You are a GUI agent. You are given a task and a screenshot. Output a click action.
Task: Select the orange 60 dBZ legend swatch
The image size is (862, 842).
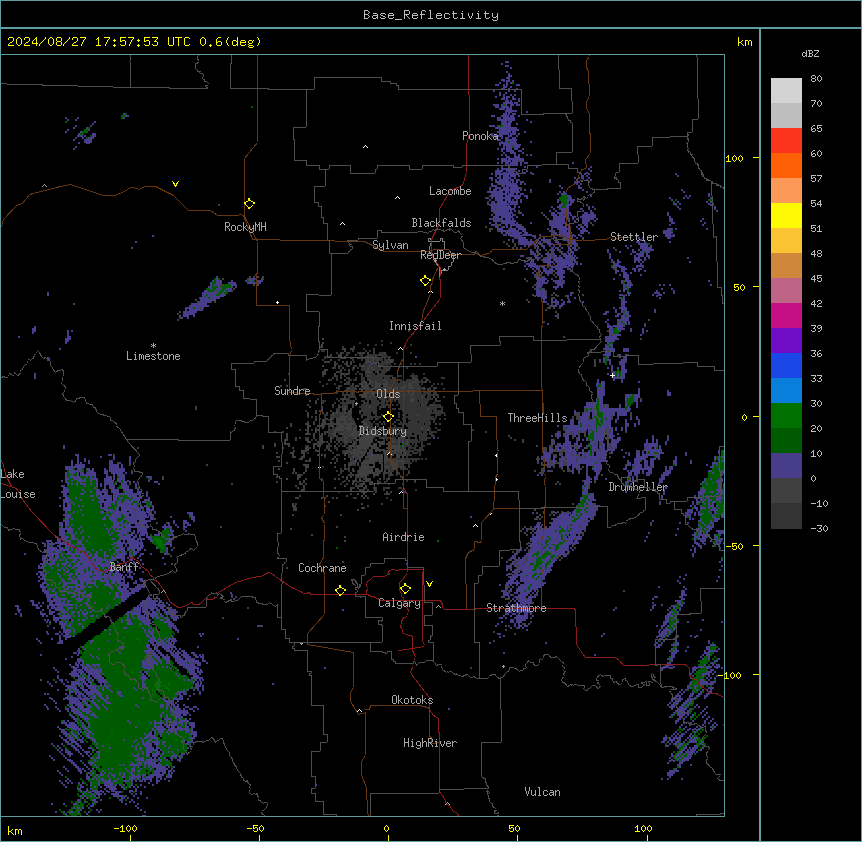click(x=786, y=165)
